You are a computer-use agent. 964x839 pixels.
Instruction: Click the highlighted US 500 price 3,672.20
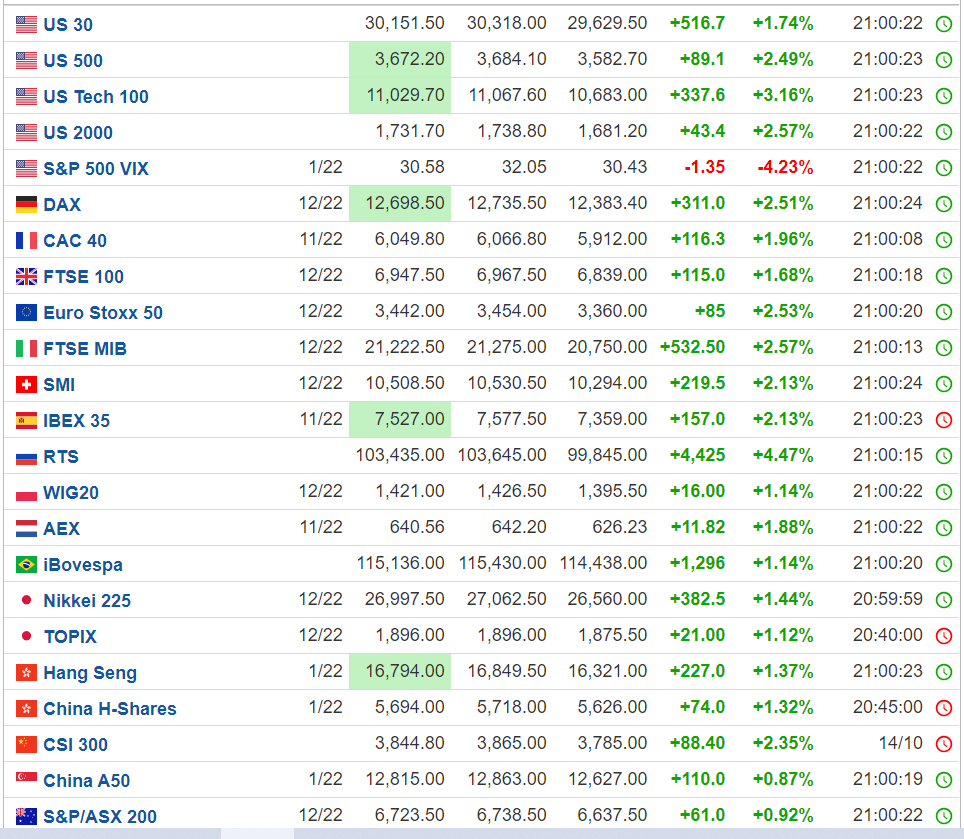pos(400,60)
